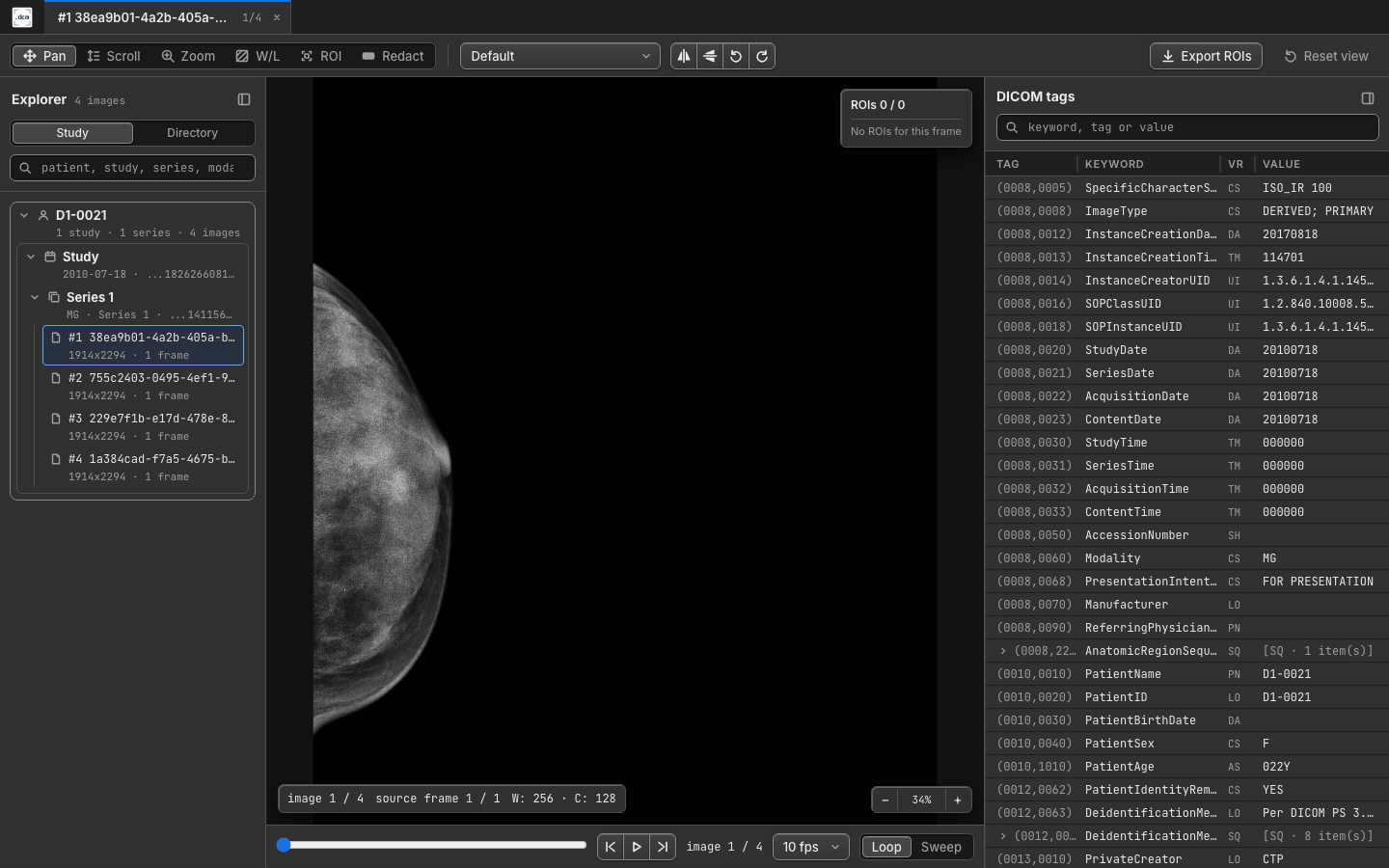Collapse the Series 1 tree node
Viewport: 1389px width, 868px height.
pos(35,297)
